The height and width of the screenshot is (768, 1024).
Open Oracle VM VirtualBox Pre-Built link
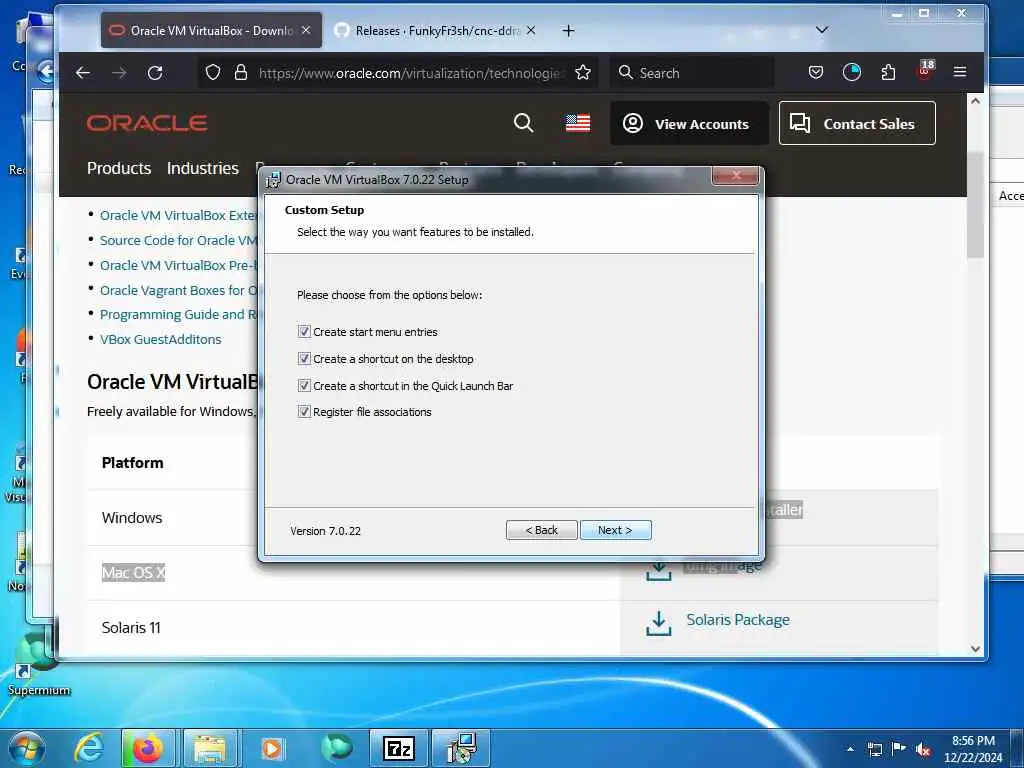pyautogui.click(x=178, y=265)
